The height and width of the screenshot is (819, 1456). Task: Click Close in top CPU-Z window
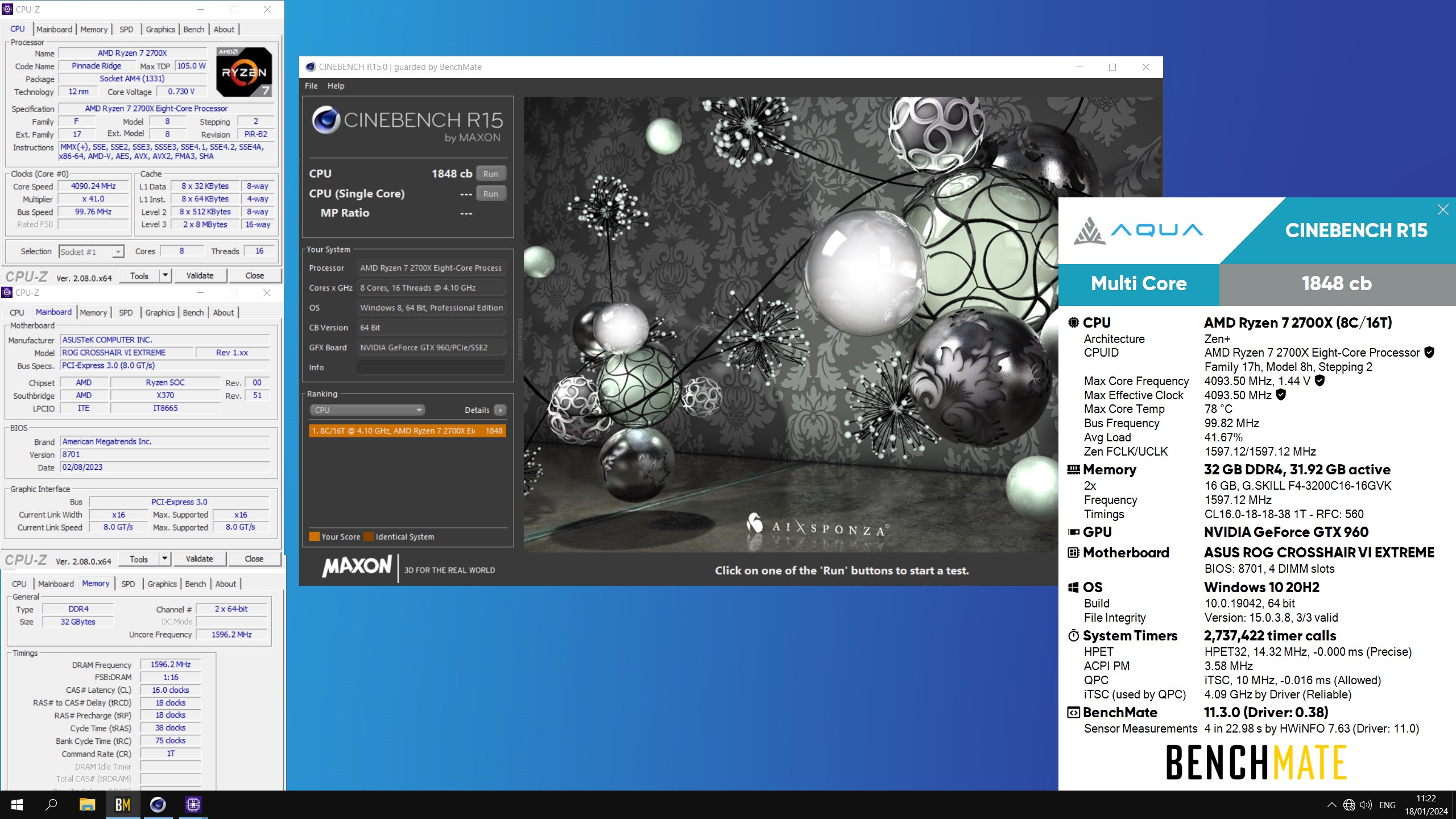click(255, 276)
